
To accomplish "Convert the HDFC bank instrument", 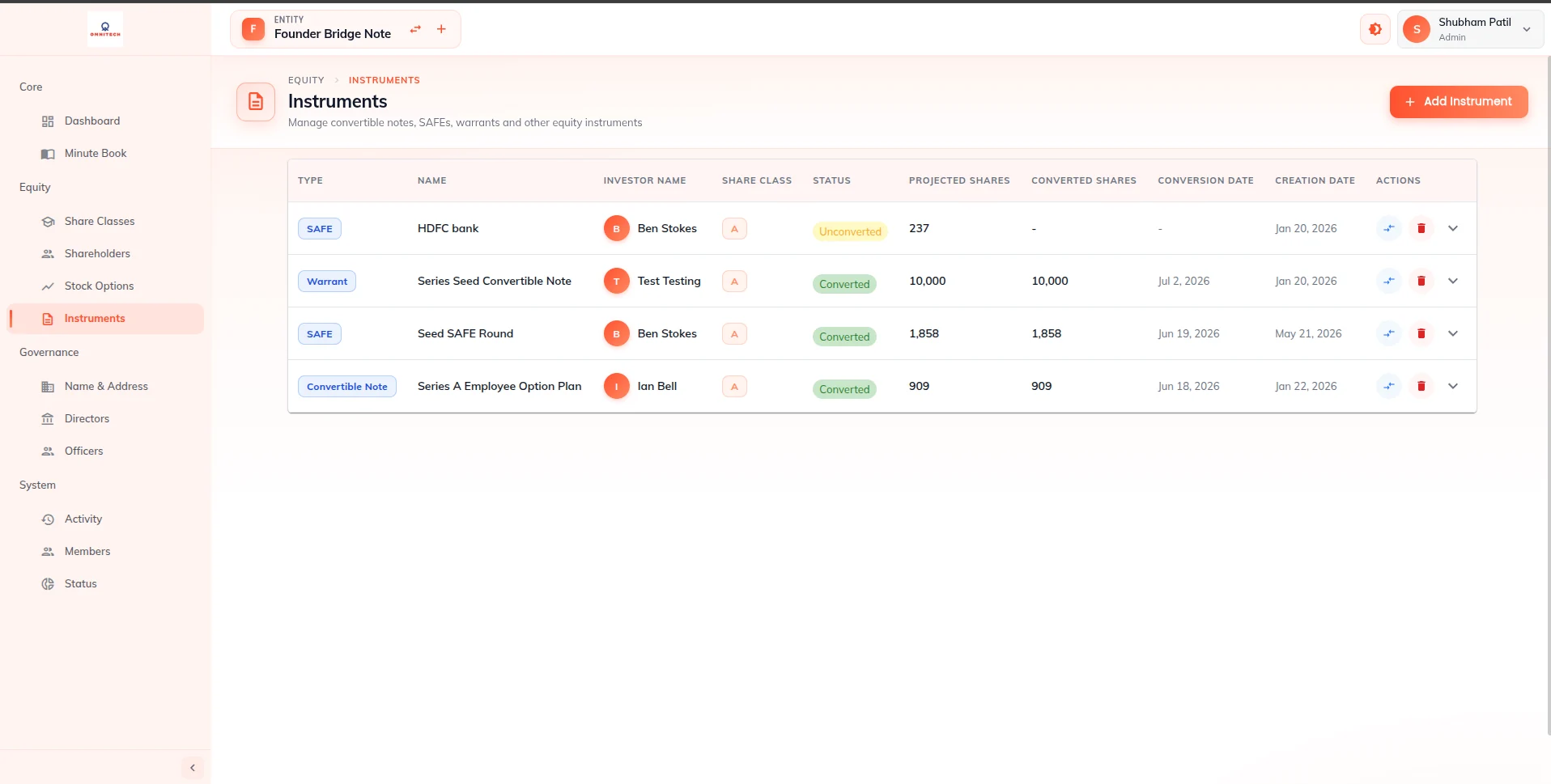I will tap(1389, 228).
